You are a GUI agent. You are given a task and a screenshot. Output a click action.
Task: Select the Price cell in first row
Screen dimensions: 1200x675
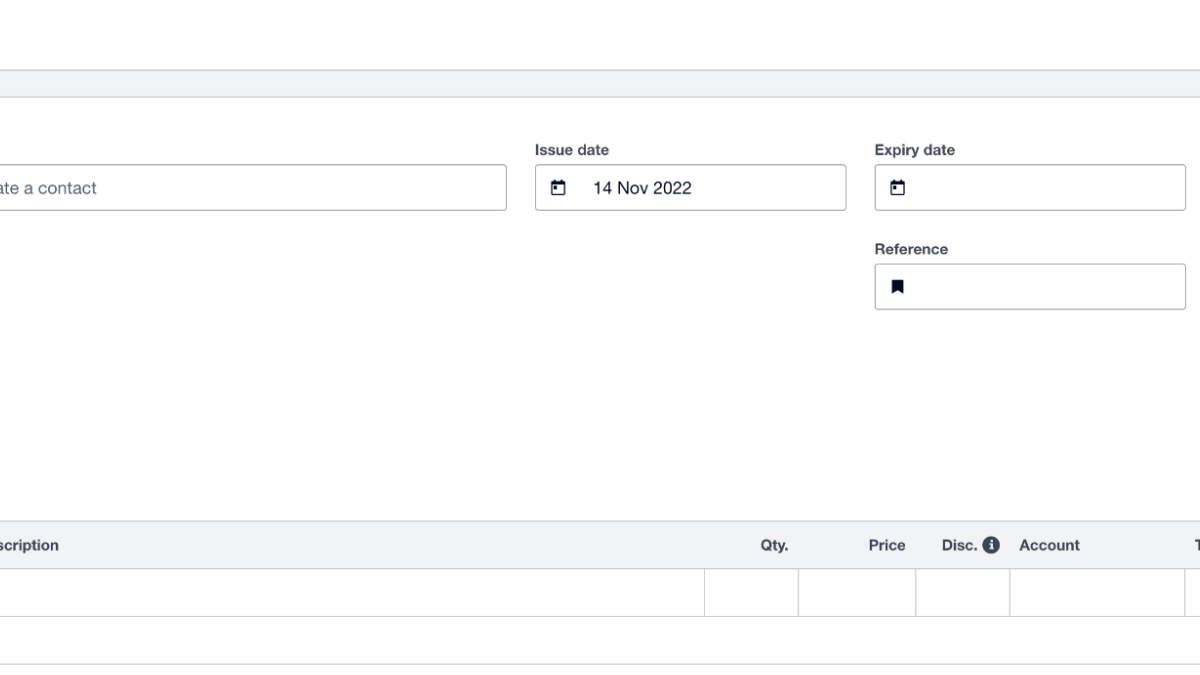(857, 593)
